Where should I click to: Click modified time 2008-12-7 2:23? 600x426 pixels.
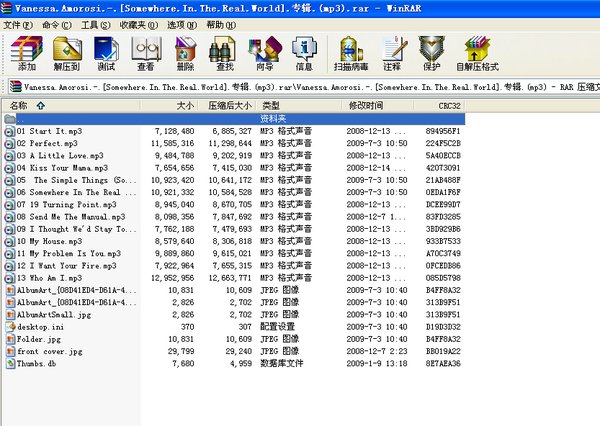(x=377, y=351)
